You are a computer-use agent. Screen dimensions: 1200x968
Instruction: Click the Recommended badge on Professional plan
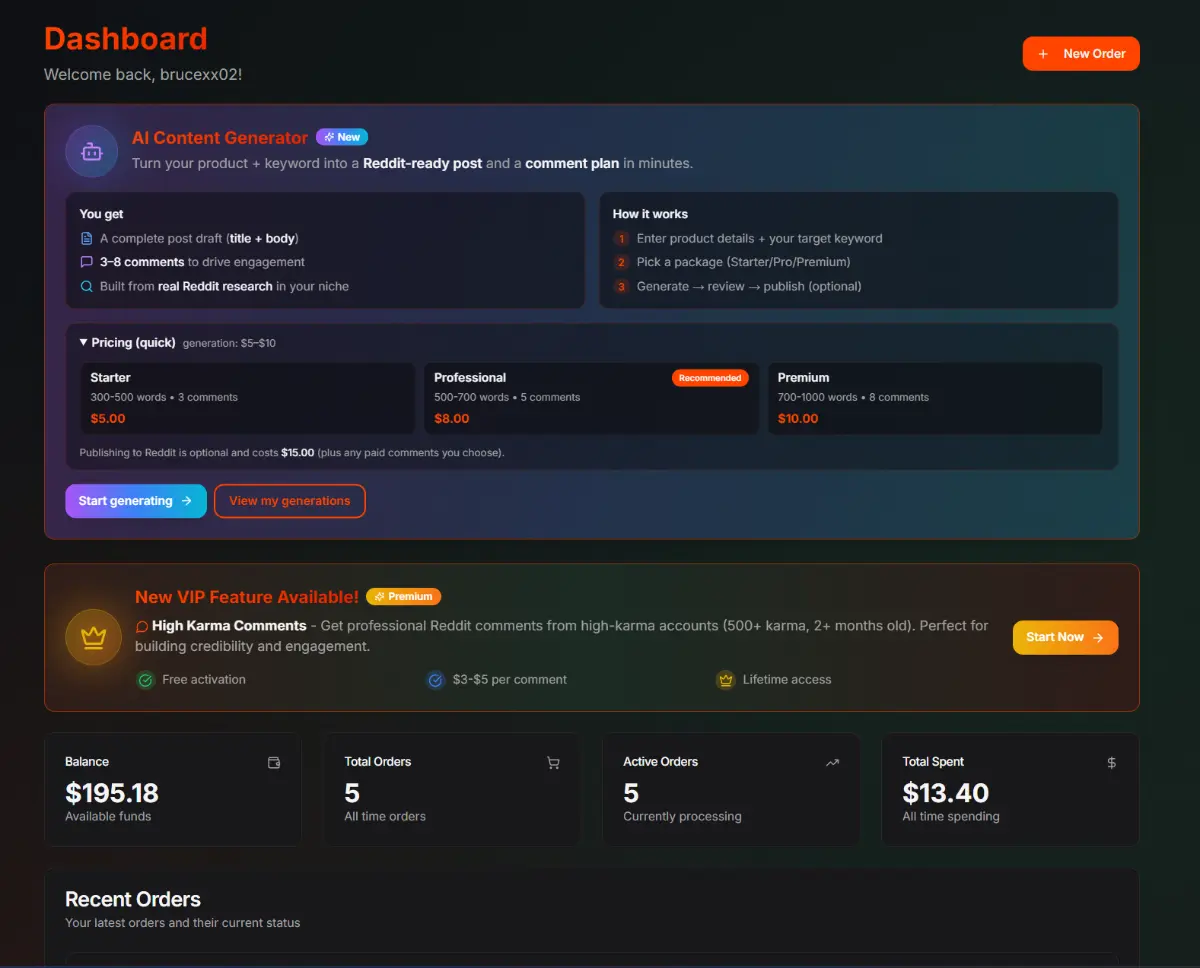[710, 378]
